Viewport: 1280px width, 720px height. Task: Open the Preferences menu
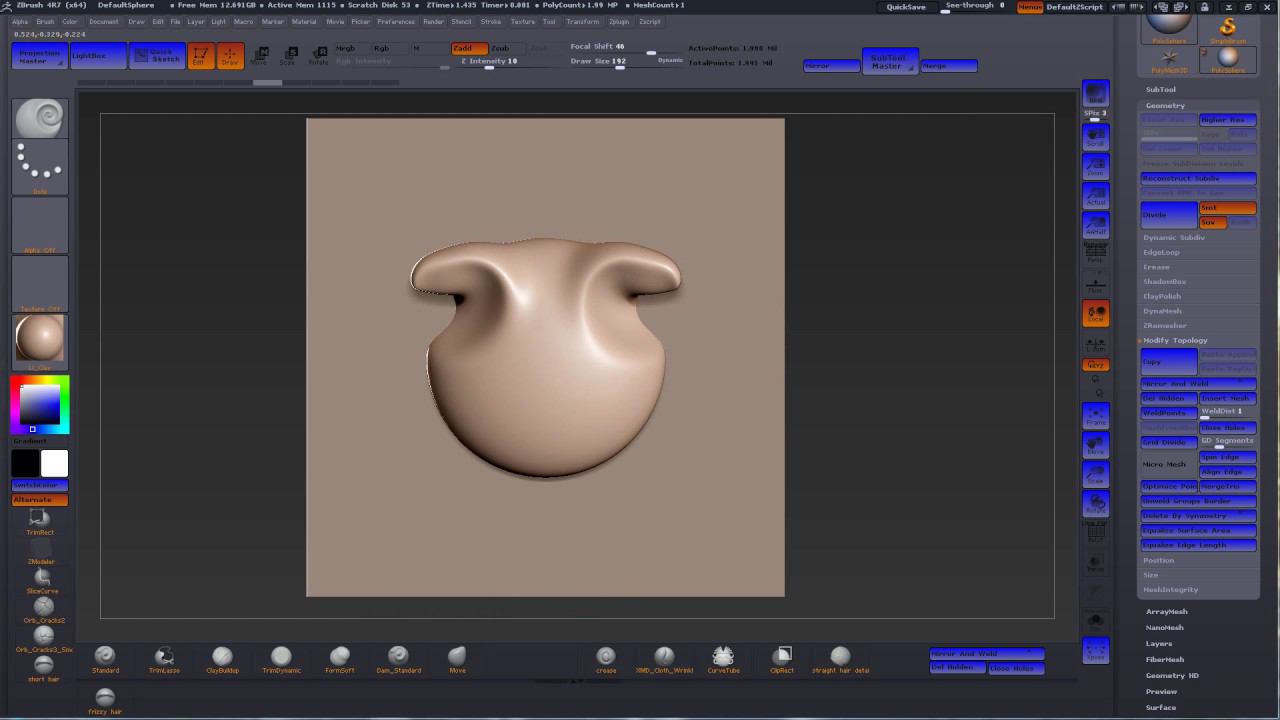pyautogui.click(x=395, y=21)
